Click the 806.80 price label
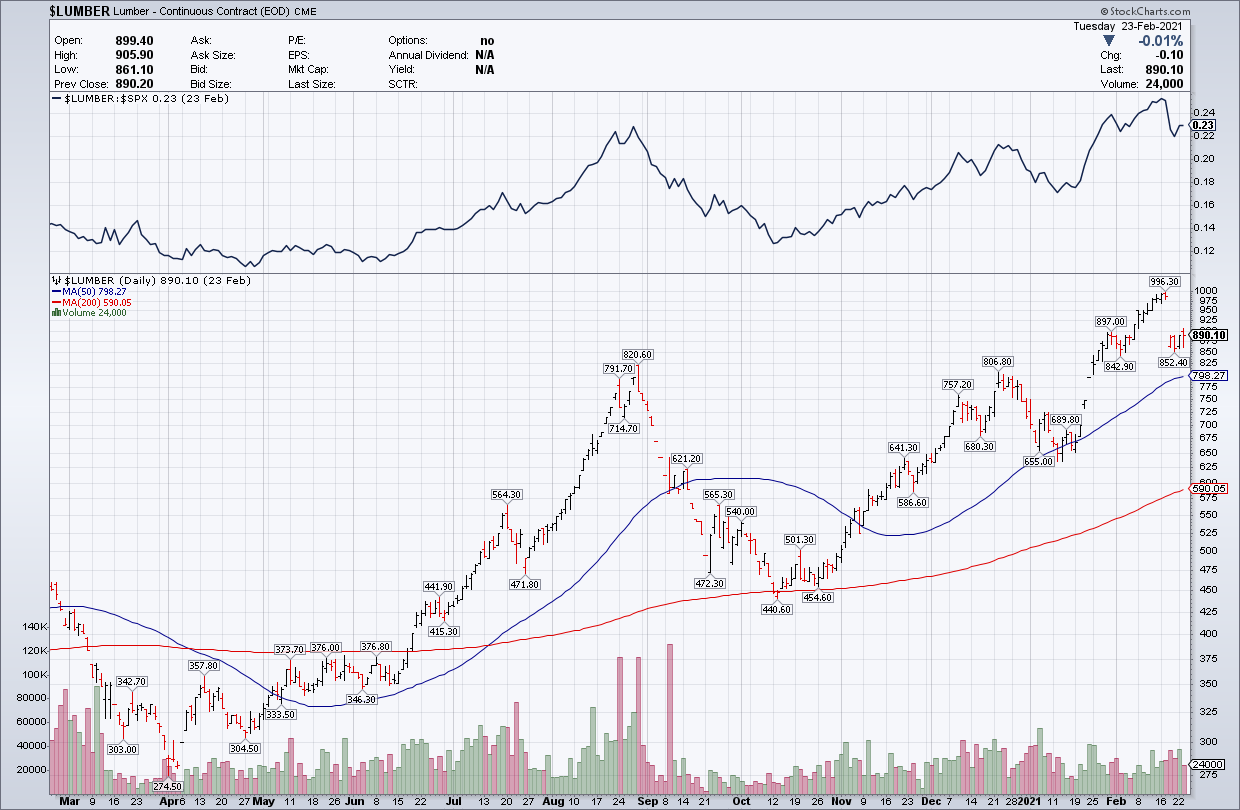 (x=998, y=361)
